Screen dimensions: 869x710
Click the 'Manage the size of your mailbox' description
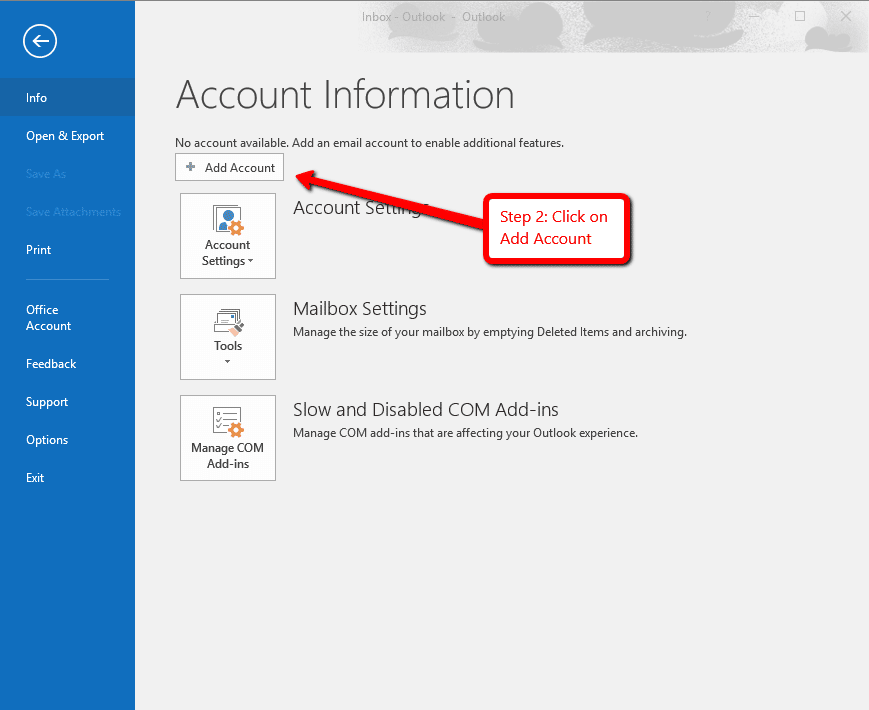click(490, 332)
